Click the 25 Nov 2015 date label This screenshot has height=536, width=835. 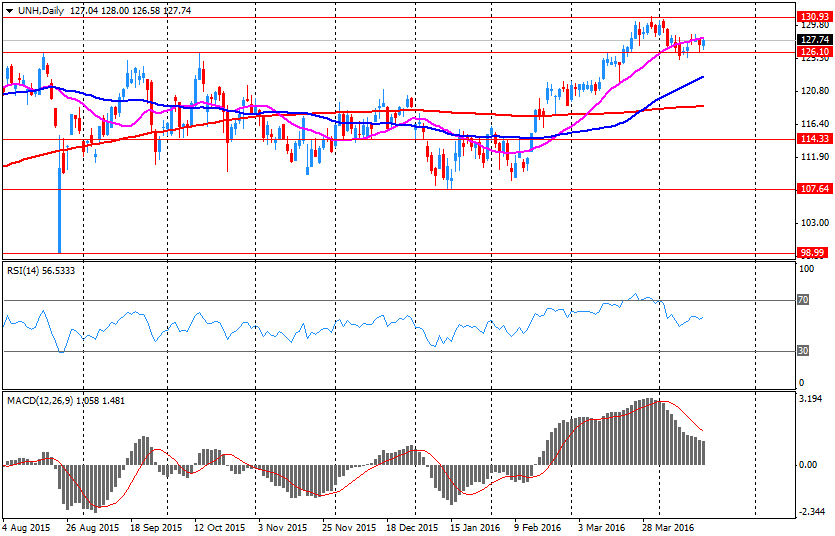tap(349, 528)
